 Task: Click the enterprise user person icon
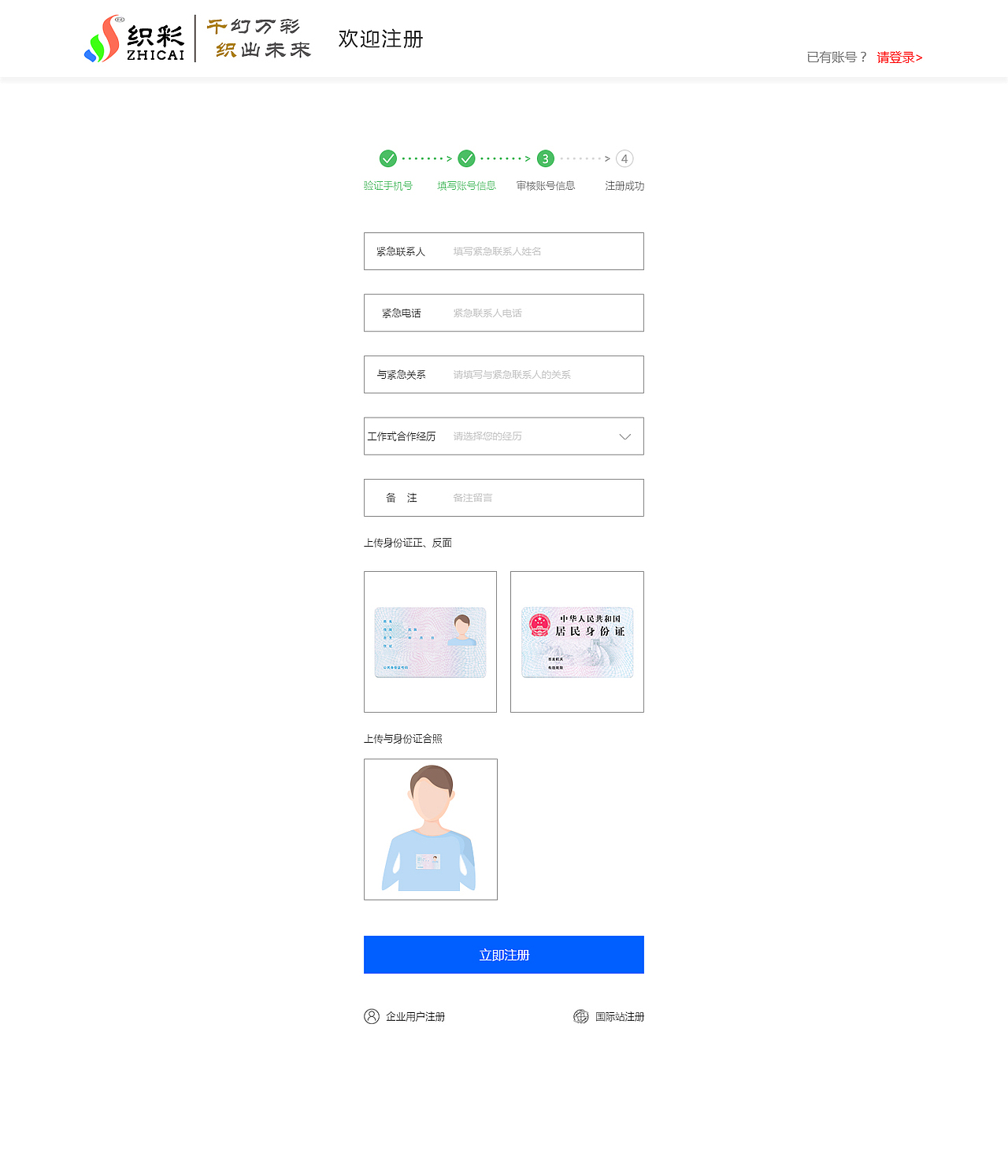point(372,1016)
